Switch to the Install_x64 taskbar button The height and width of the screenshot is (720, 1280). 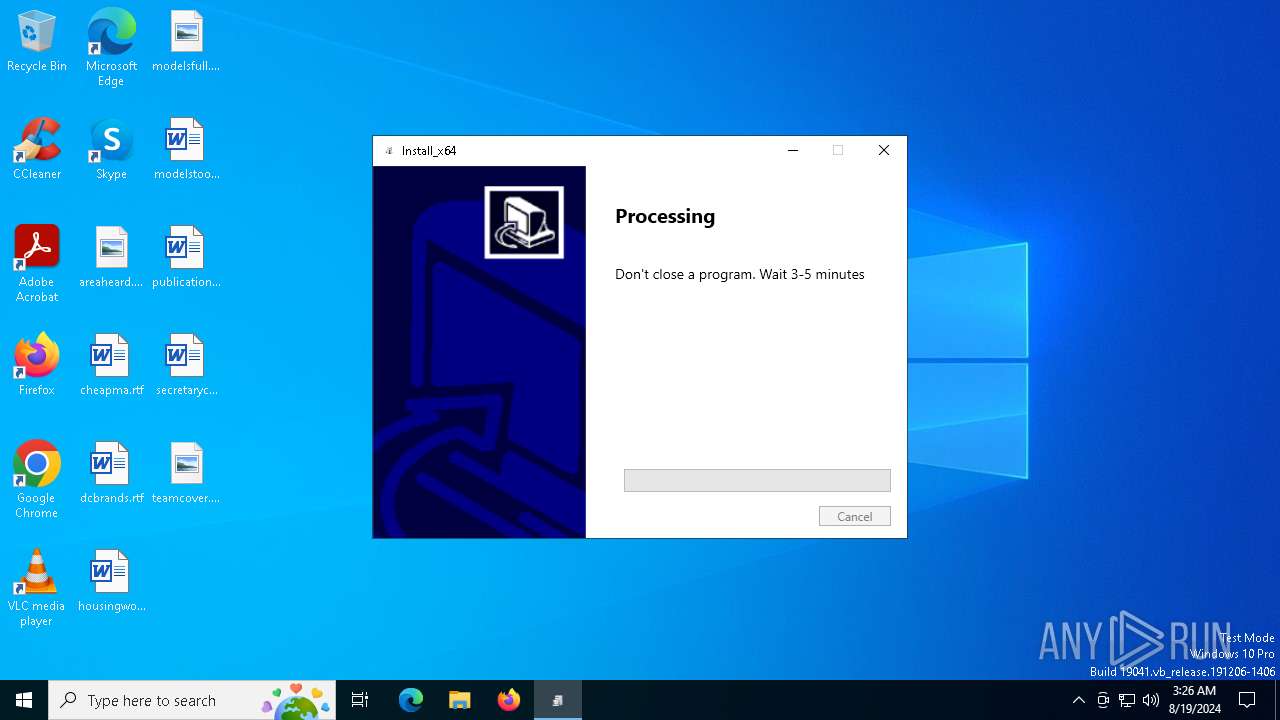557,700
